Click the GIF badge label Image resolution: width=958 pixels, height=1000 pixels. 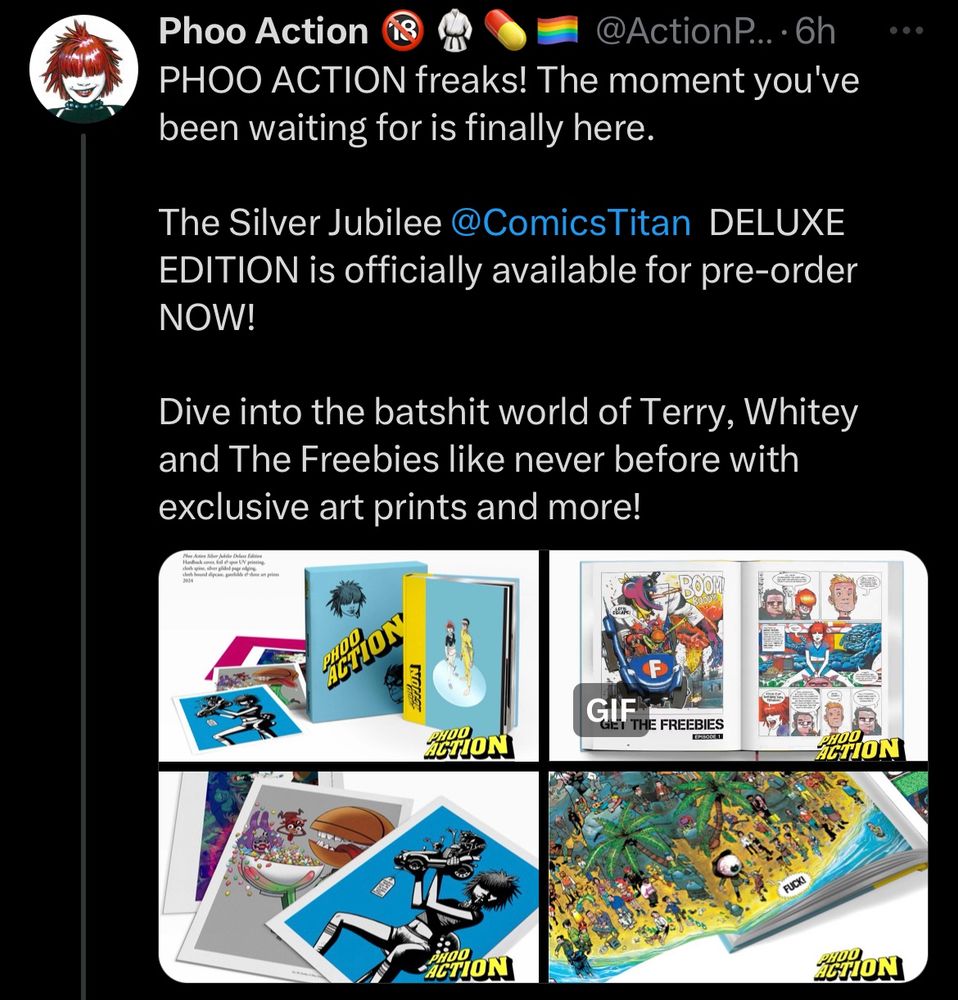(610, 709)
